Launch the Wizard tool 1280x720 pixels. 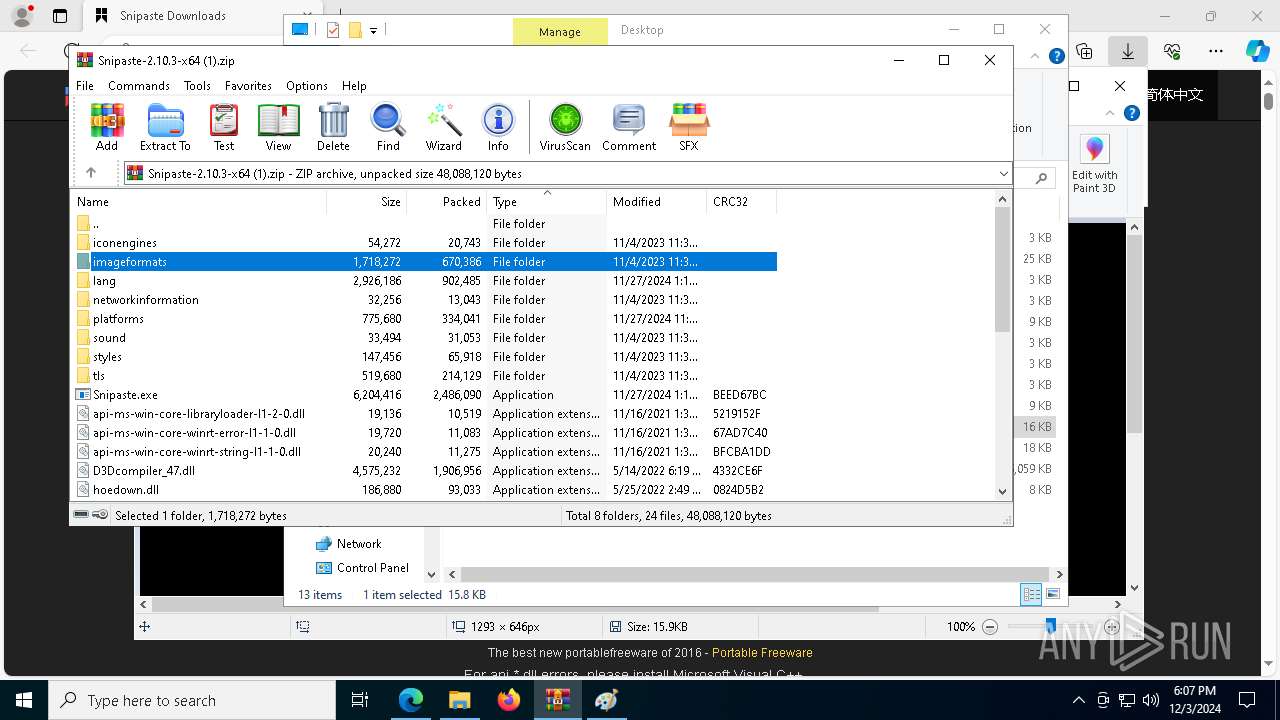click(443, 127)
